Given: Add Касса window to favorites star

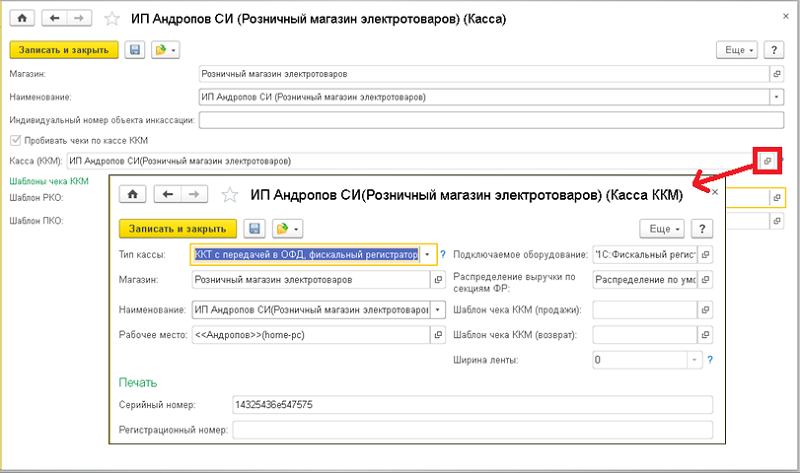Looking at the screenshot, I should click(112, 19).
